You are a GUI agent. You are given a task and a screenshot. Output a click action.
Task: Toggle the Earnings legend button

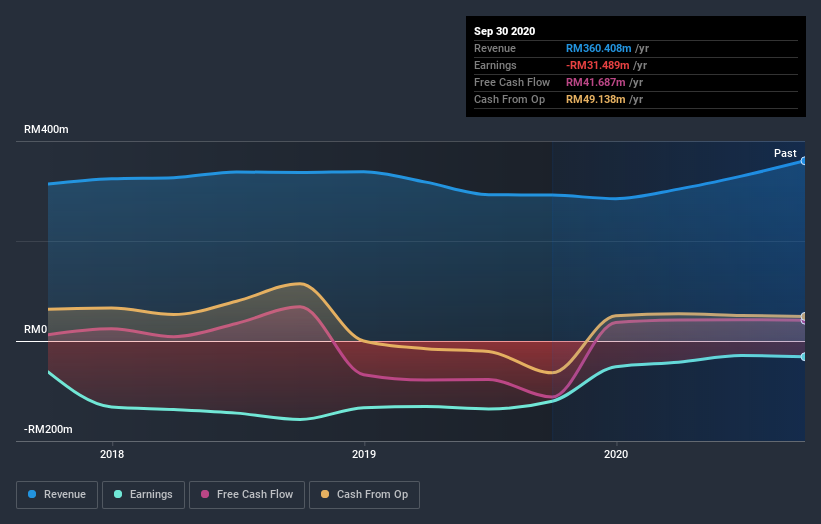click(143, 495)
